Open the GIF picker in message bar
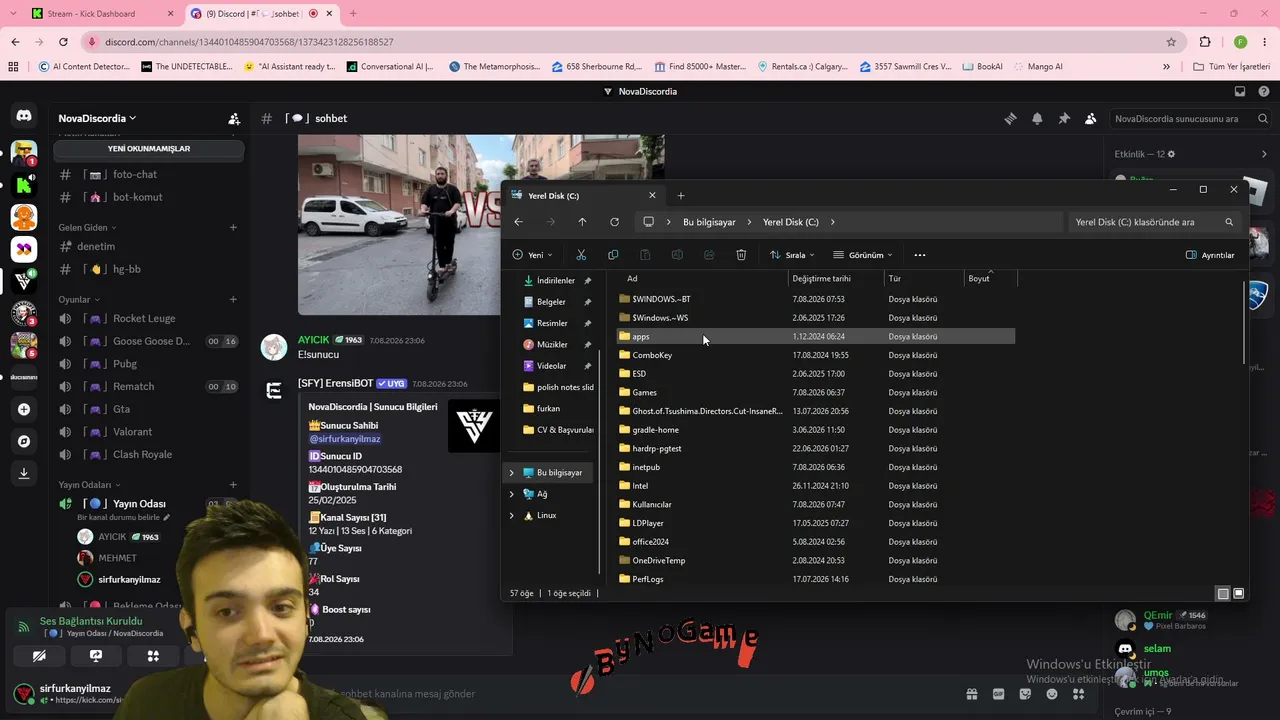The image size is (1280, 720). click(x=998, y=694)
